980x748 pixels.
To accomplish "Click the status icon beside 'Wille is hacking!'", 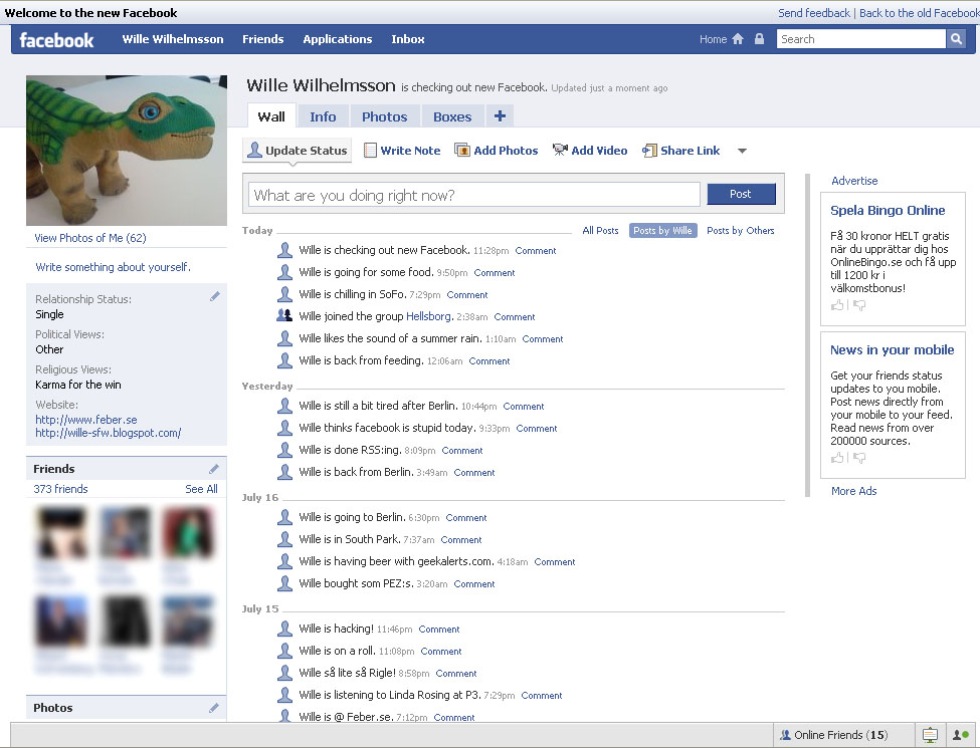I will click(284, 628).
